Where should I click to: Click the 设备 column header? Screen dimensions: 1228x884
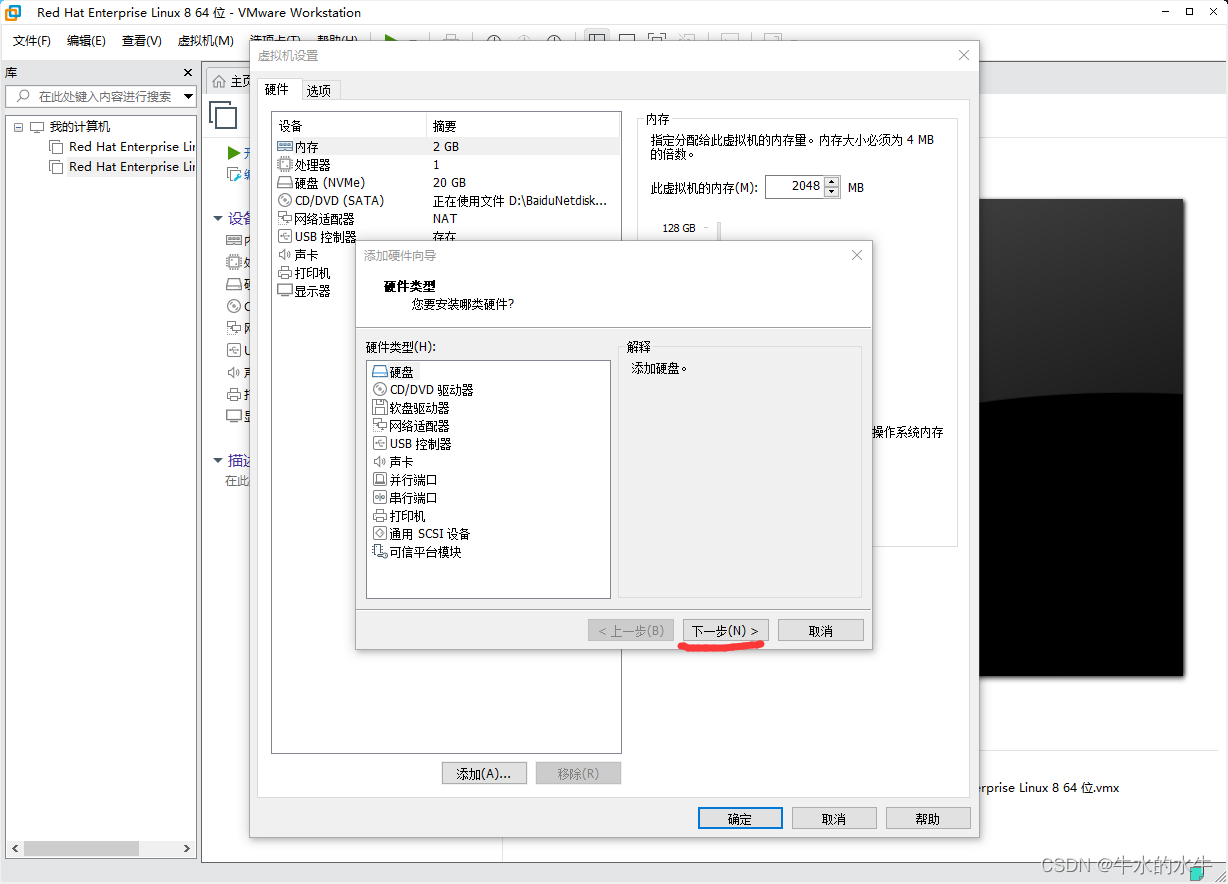(349, 126)
